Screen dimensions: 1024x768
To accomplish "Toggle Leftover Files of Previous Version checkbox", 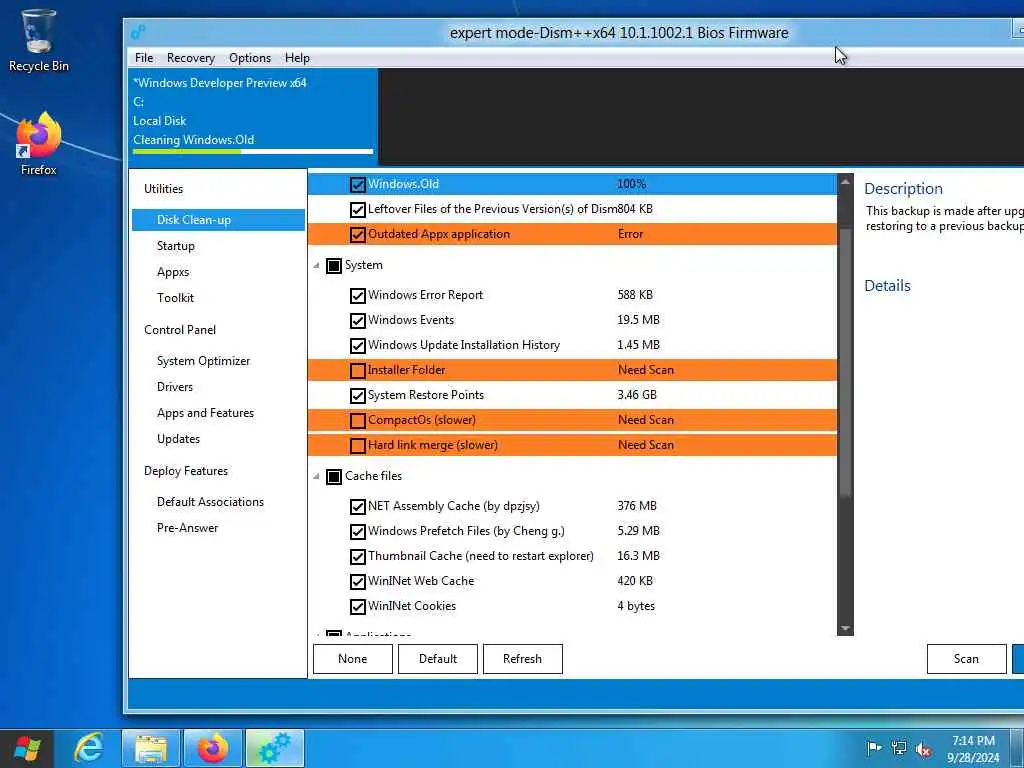I will coord(357,210).
